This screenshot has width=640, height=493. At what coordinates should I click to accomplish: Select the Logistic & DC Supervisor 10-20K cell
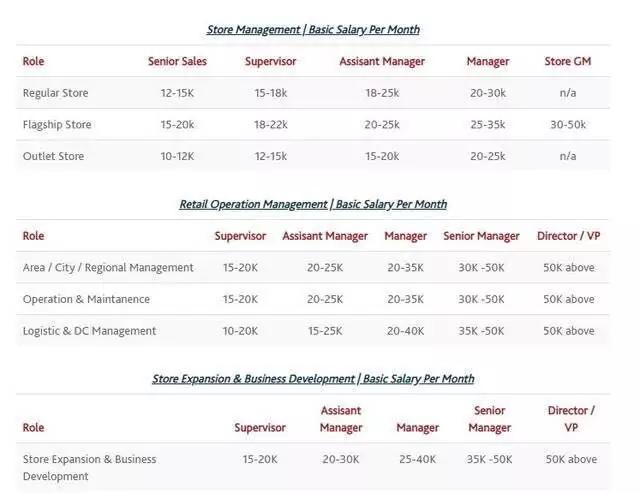(240, 331)
